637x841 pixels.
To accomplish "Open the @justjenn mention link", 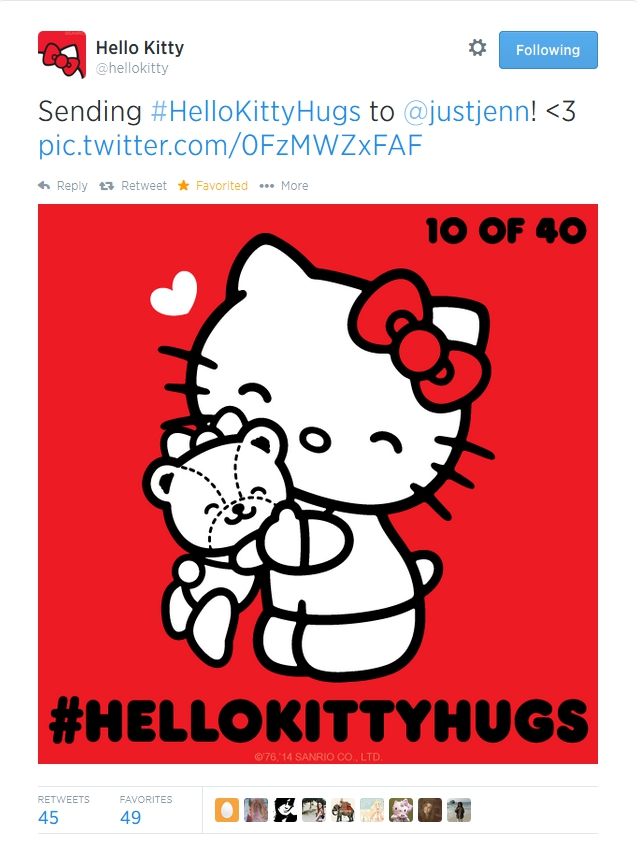I will click(466, 112).
